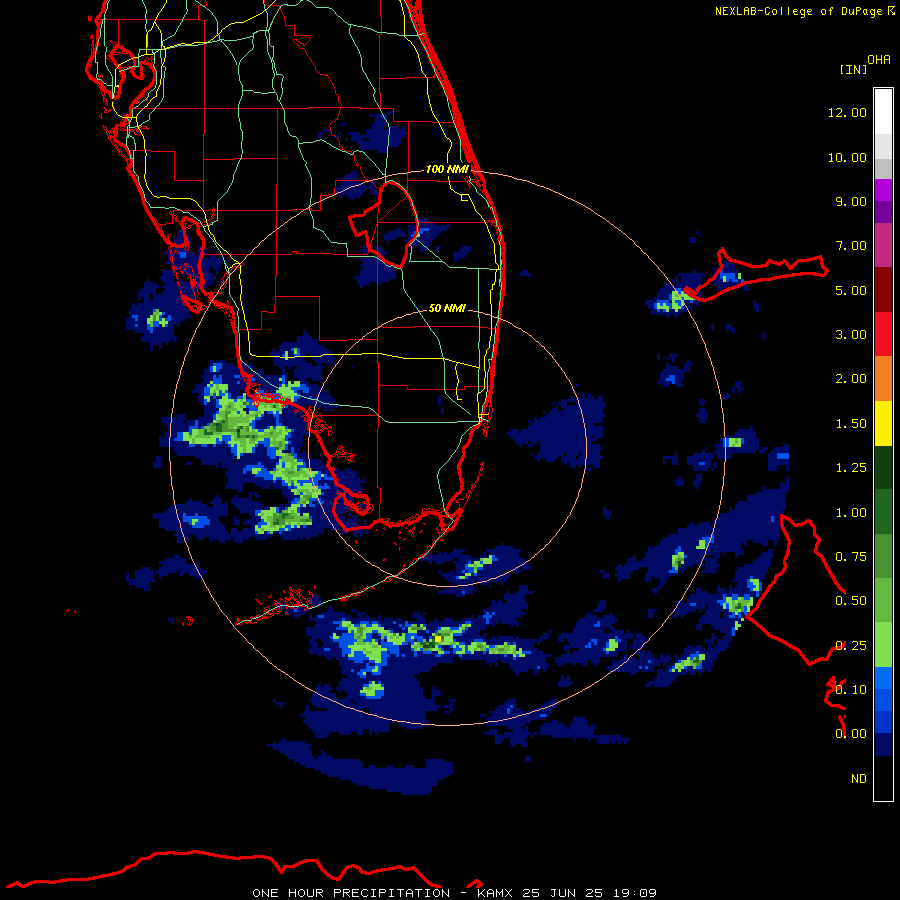Click the 0.50 legend value
The image size is (900, 900).
pyautogui.click(x=851, y=601)
